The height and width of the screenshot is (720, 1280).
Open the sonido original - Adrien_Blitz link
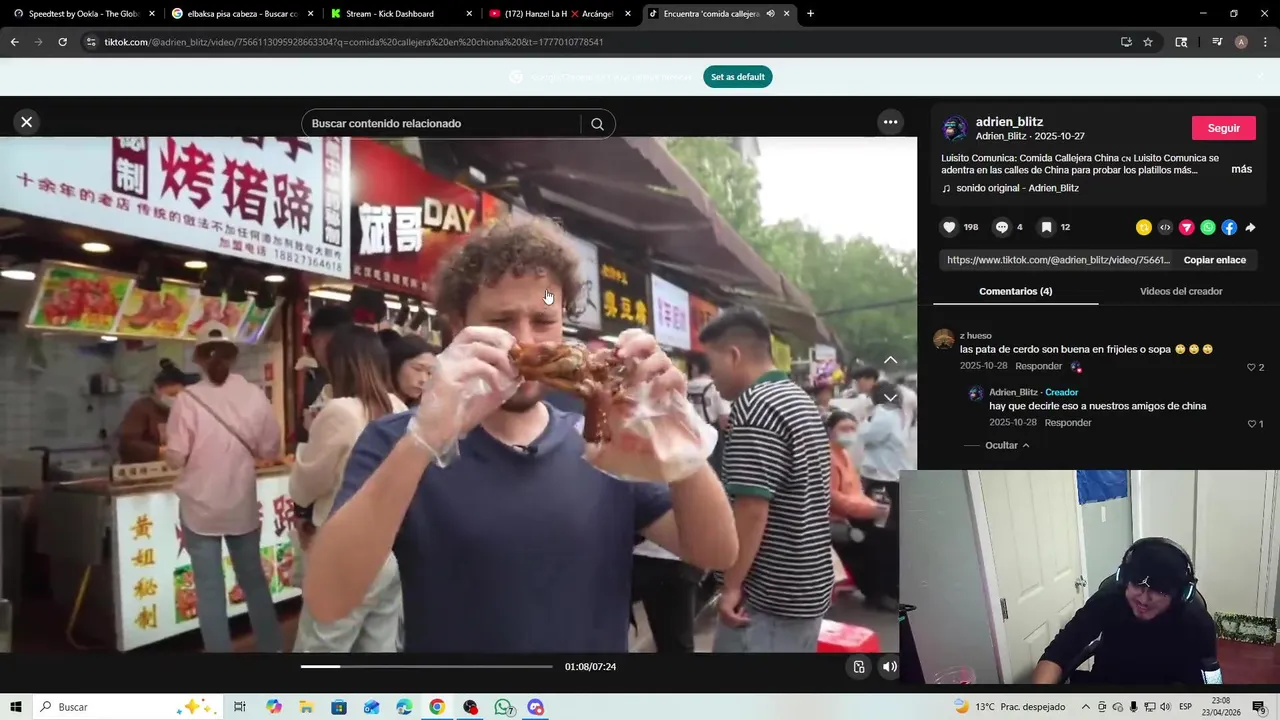click(1017, 188)
